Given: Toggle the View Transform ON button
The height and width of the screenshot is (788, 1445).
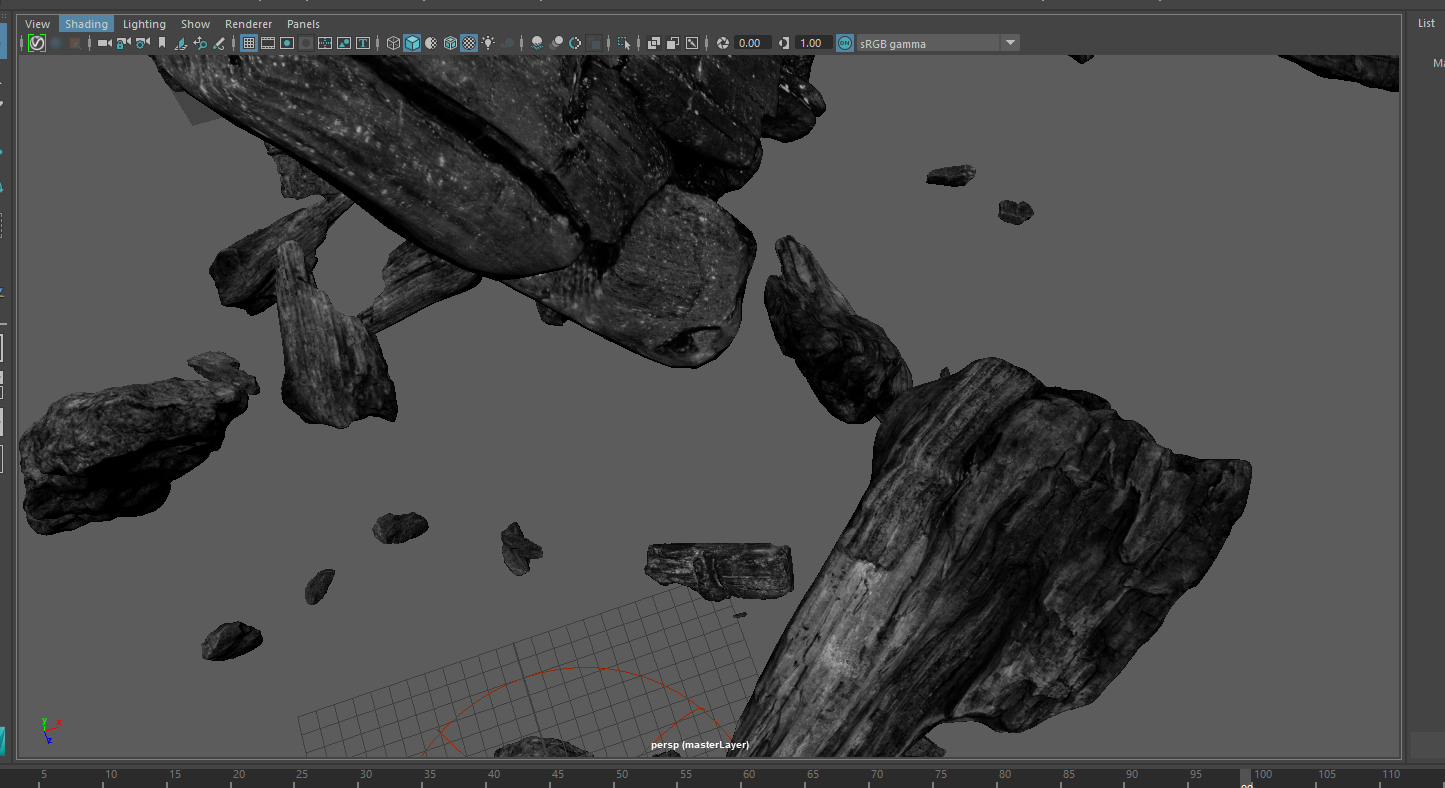Looking at the screenshot, I should (x=845, y=43).
